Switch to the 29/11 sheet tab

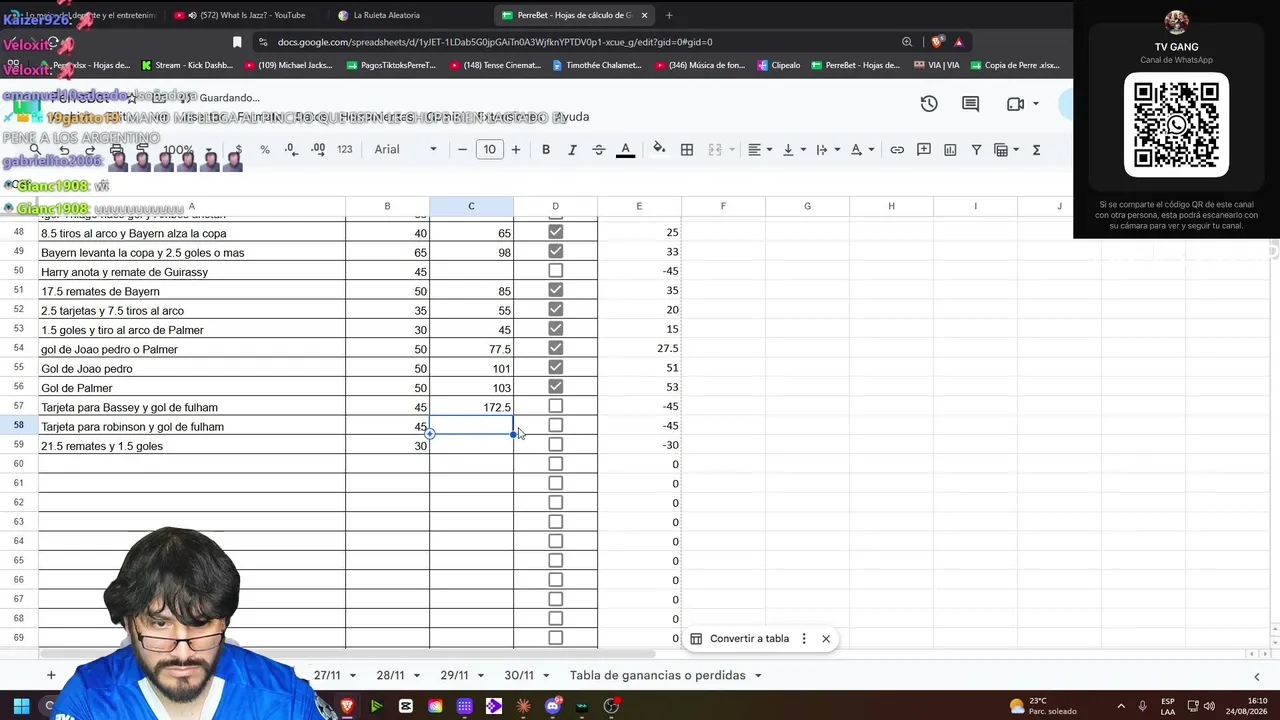pyautogui.click(x=454, y=676)
